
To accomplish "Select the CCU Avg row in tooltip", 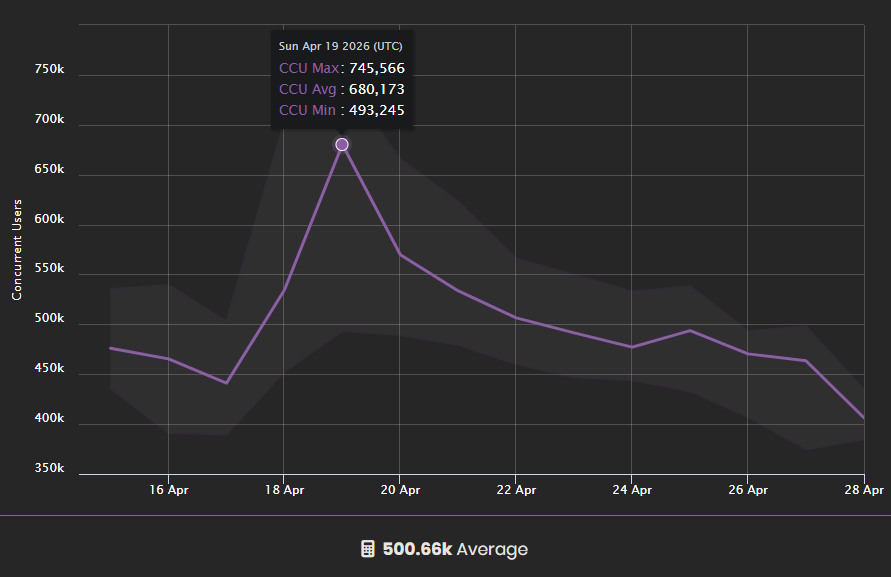I will [341, 89].
